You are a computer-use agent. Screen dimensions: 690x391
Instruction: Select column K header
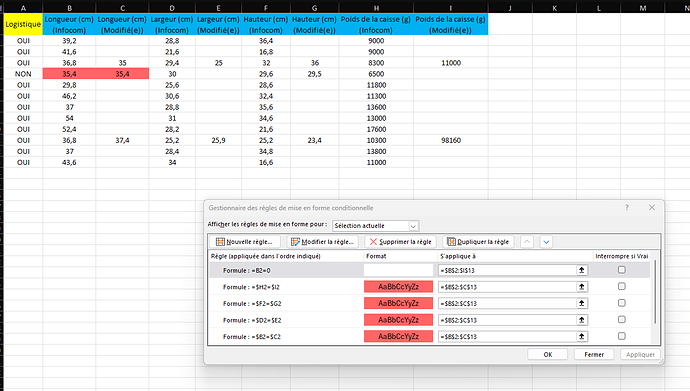click(554, 7)
